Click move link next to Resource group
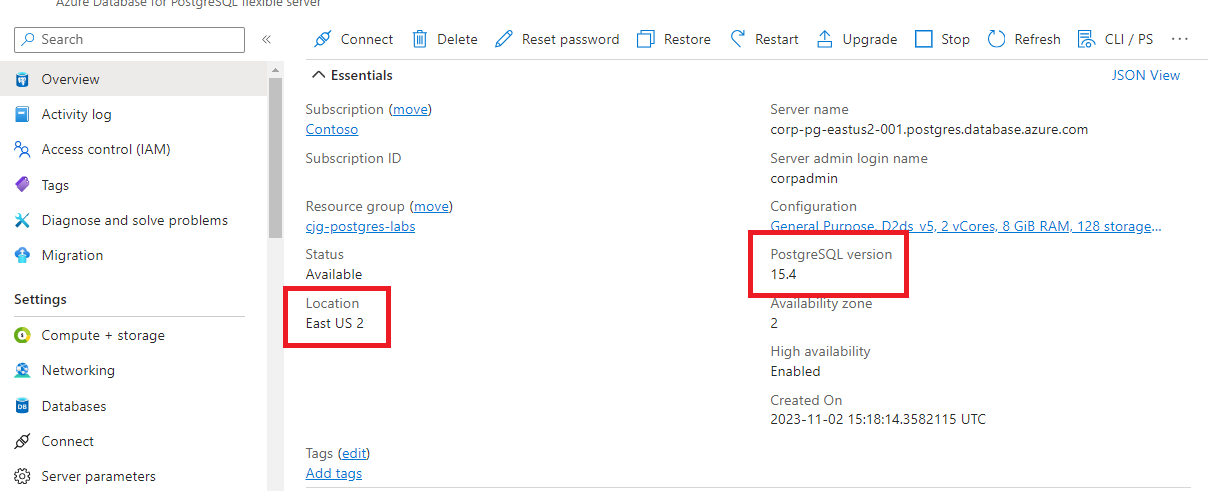Image resolution: width=1209 pixels, height=491 pixels. (431, 206)
